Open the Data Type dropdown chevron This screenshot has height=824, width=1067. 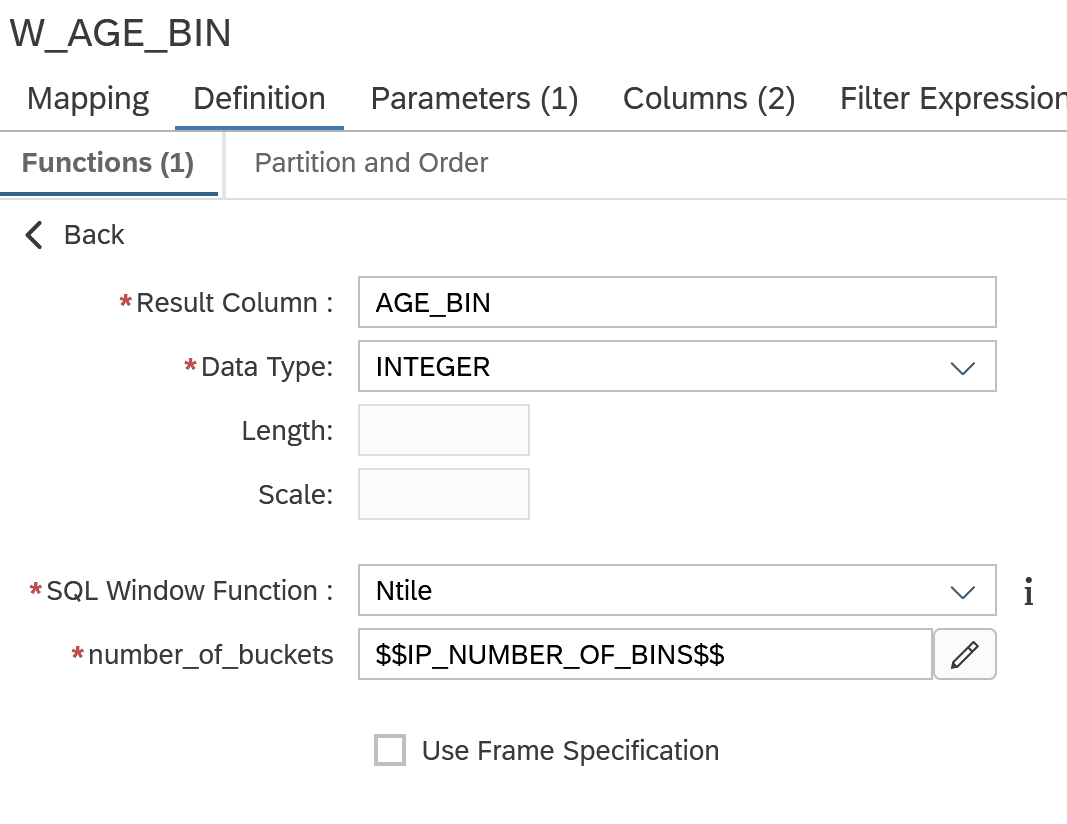click(962, 367)
